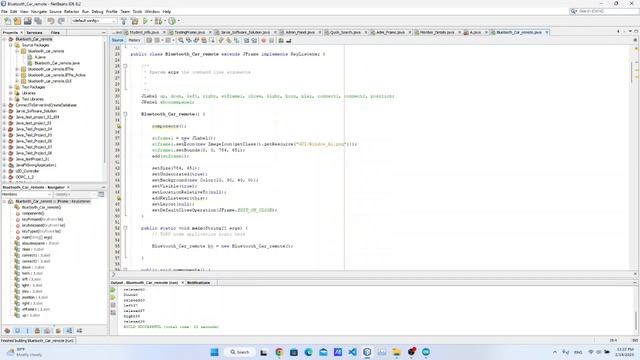
Task: Click the weather widget in the taskbar
Action: (x=24, y=352)
